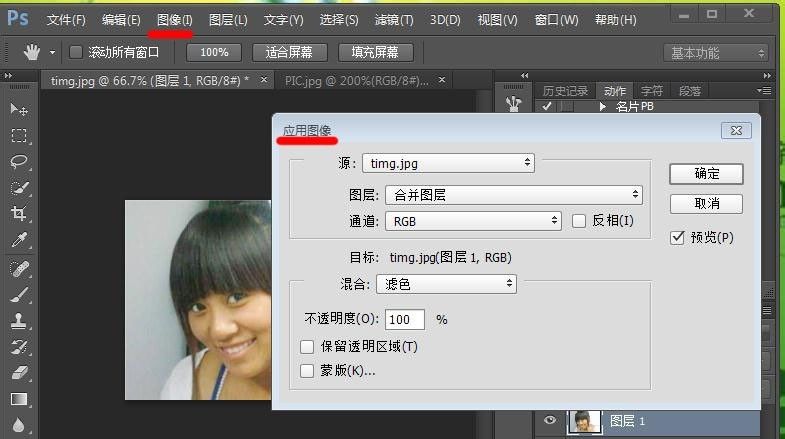Select the Eyedropper tool

point(18,240)
